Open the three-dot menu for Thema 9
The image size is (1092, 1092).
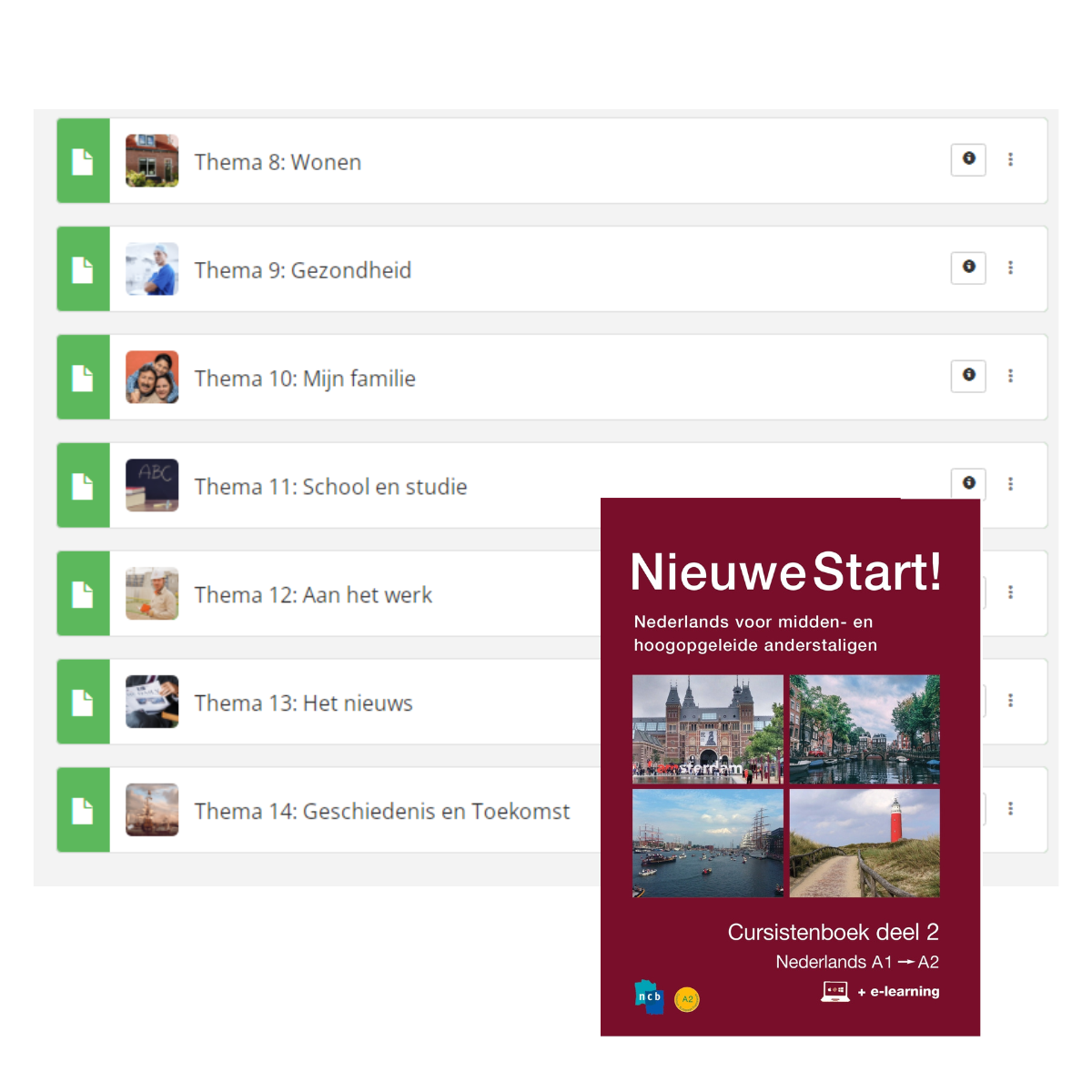coord(1010,268)
